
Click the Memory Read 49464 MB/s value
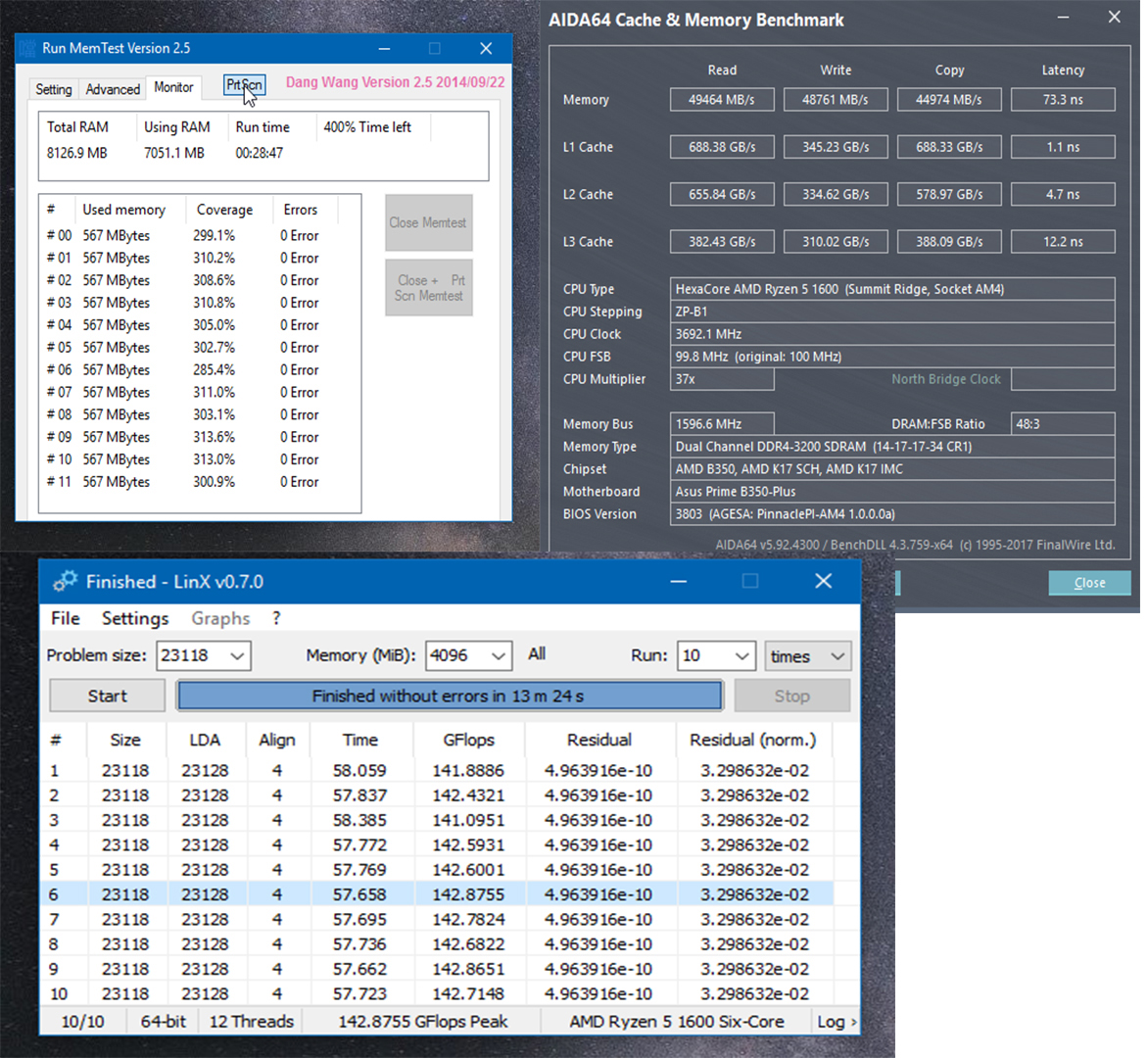[x=722, y=100]
